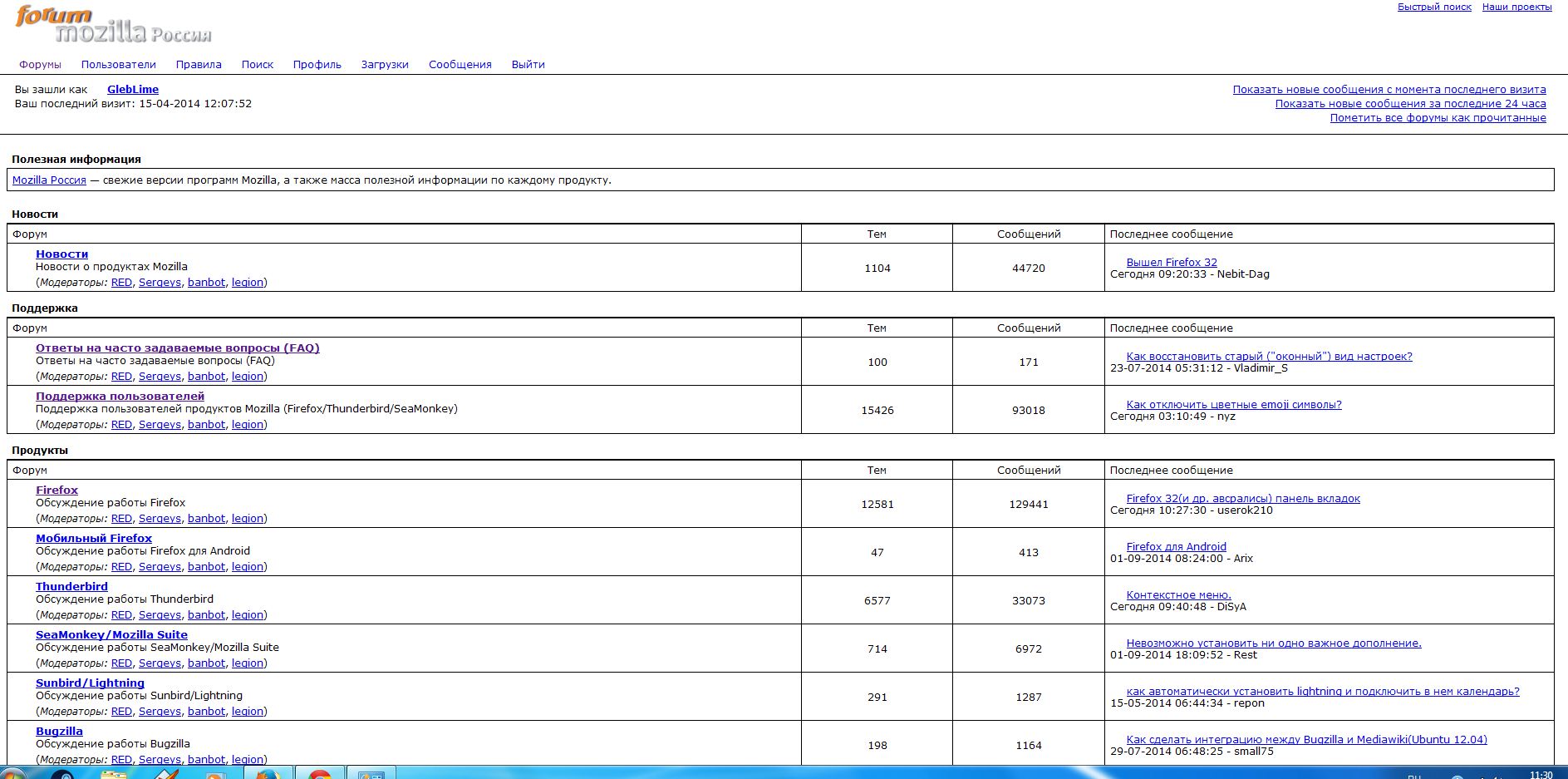The image size is (1568, 779).
Task: Log out via the Выйти link
Action: click(528, 64)
